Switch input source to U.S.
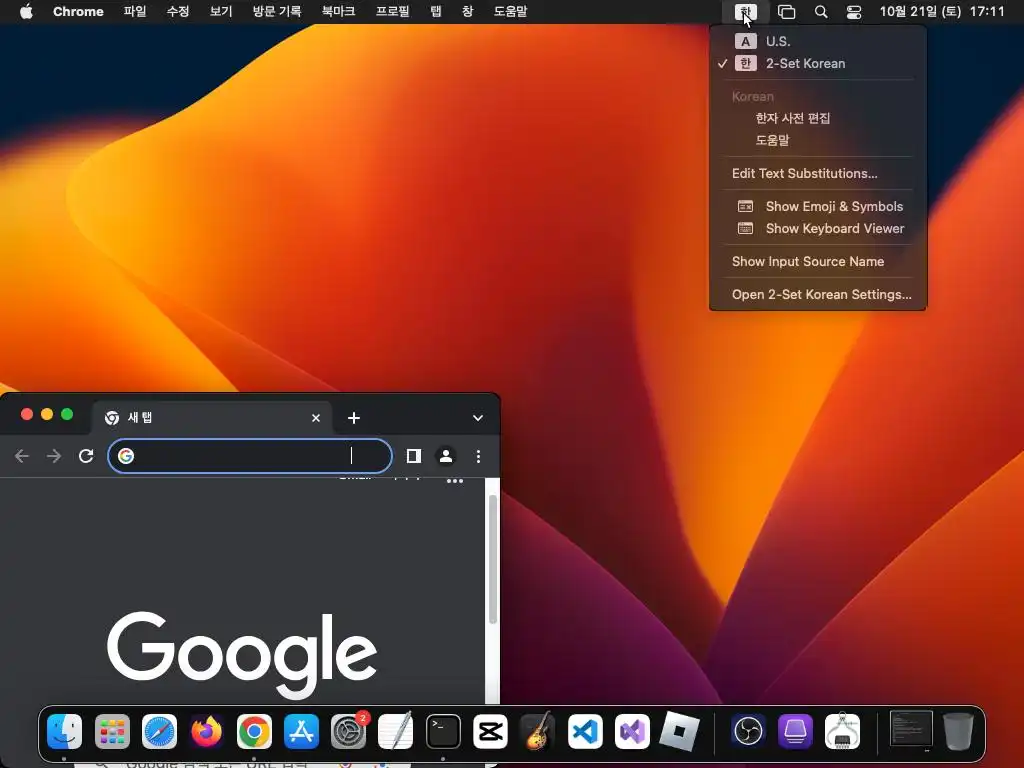Screen dimensions: 1024x768 click(x=818, y=41)
